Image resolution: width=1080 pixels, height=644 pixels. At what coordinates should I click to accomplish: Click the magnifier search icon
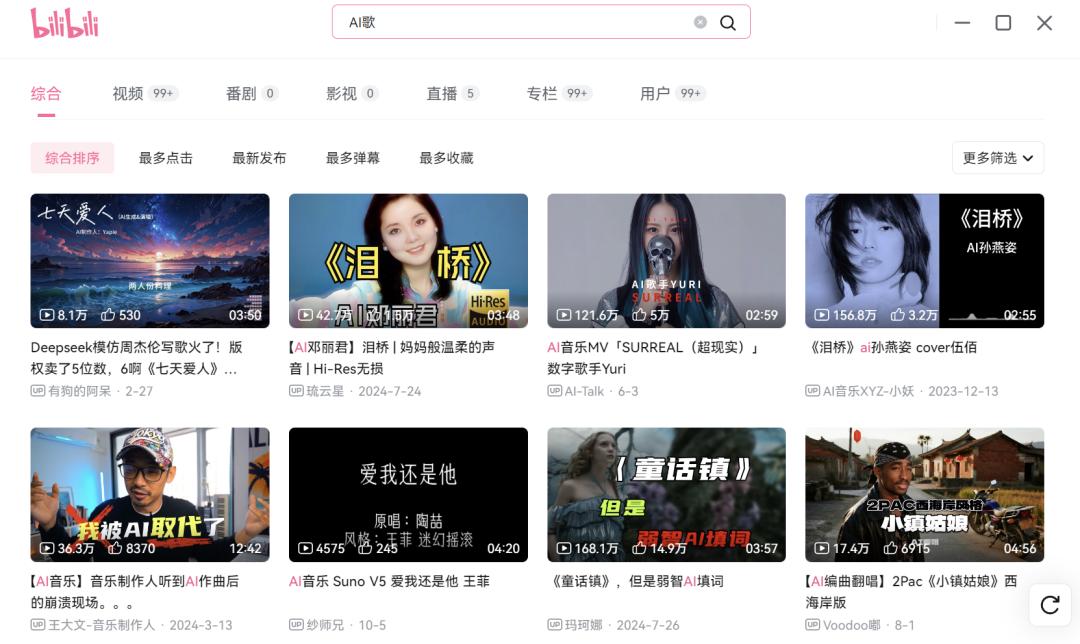[727, 23]
